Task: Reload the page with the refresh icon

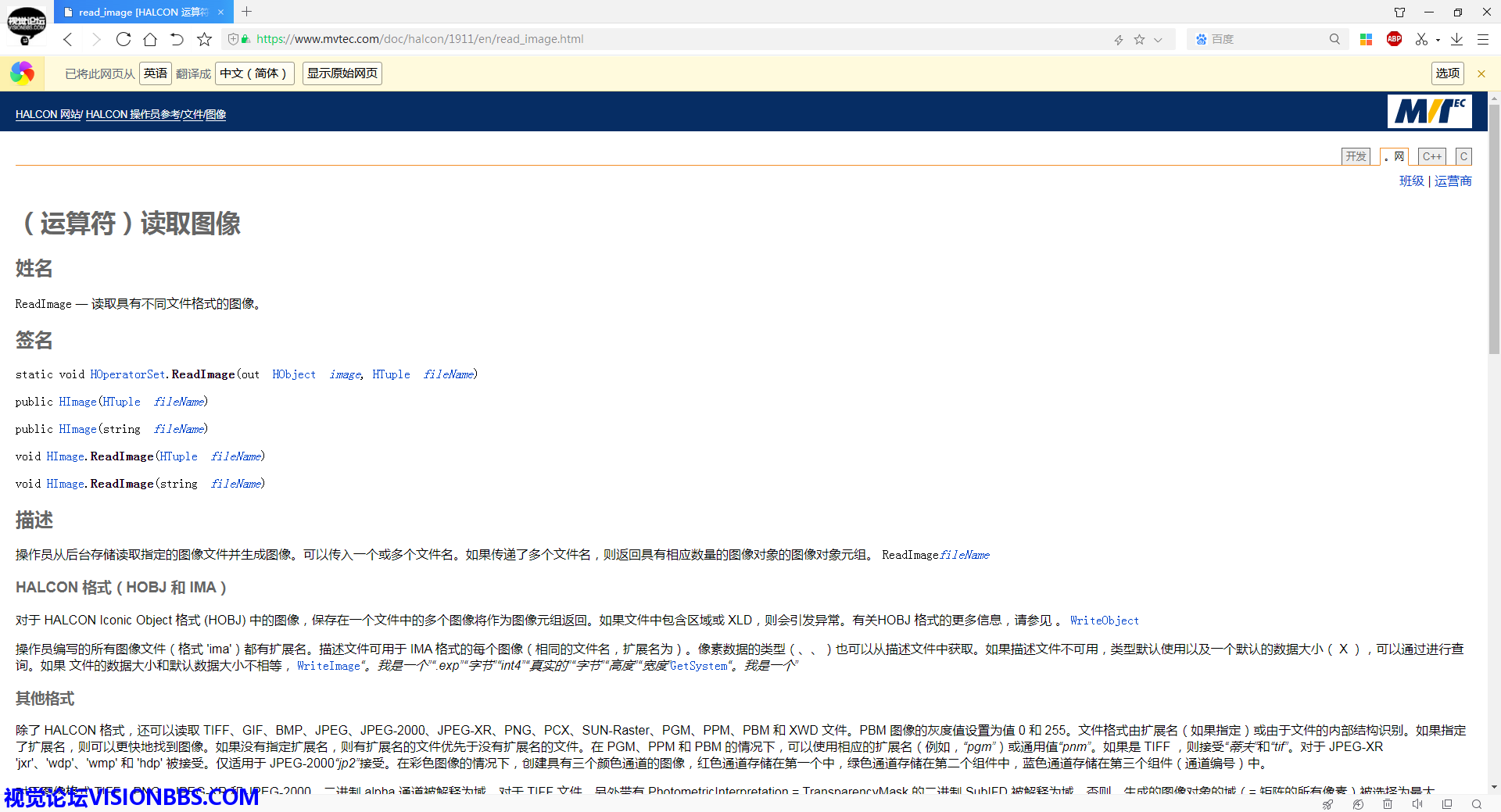Action: click(x=123, y=39)
